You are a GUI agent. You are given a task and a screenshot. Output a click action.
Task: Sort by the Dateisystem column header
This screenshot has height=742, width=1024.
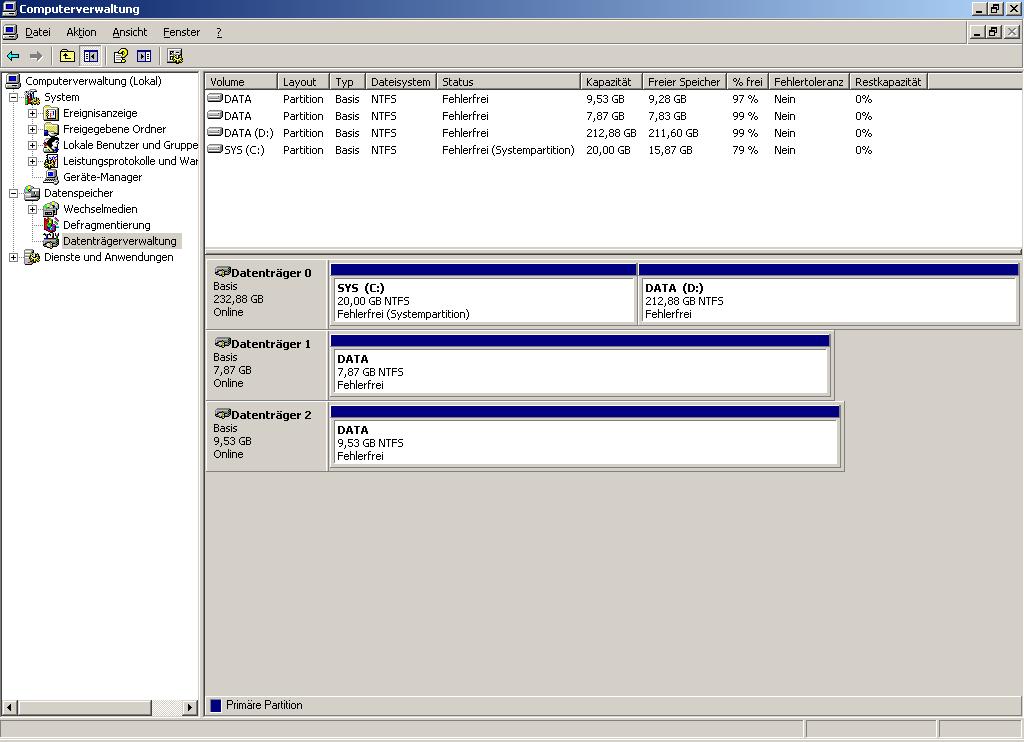coord(401,82)
